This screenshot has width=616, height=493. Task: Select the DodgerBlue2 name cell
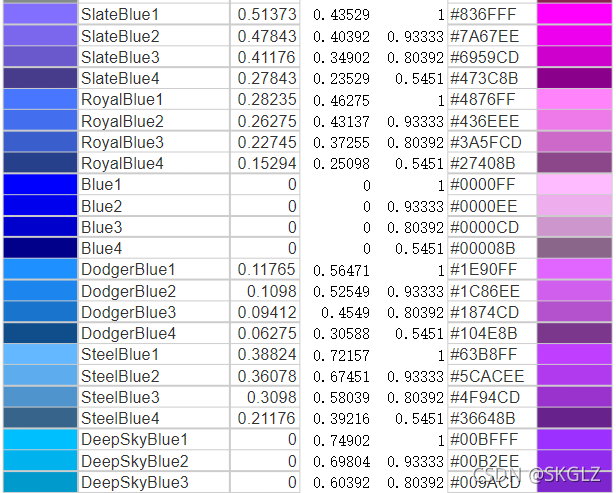point(154,291)
